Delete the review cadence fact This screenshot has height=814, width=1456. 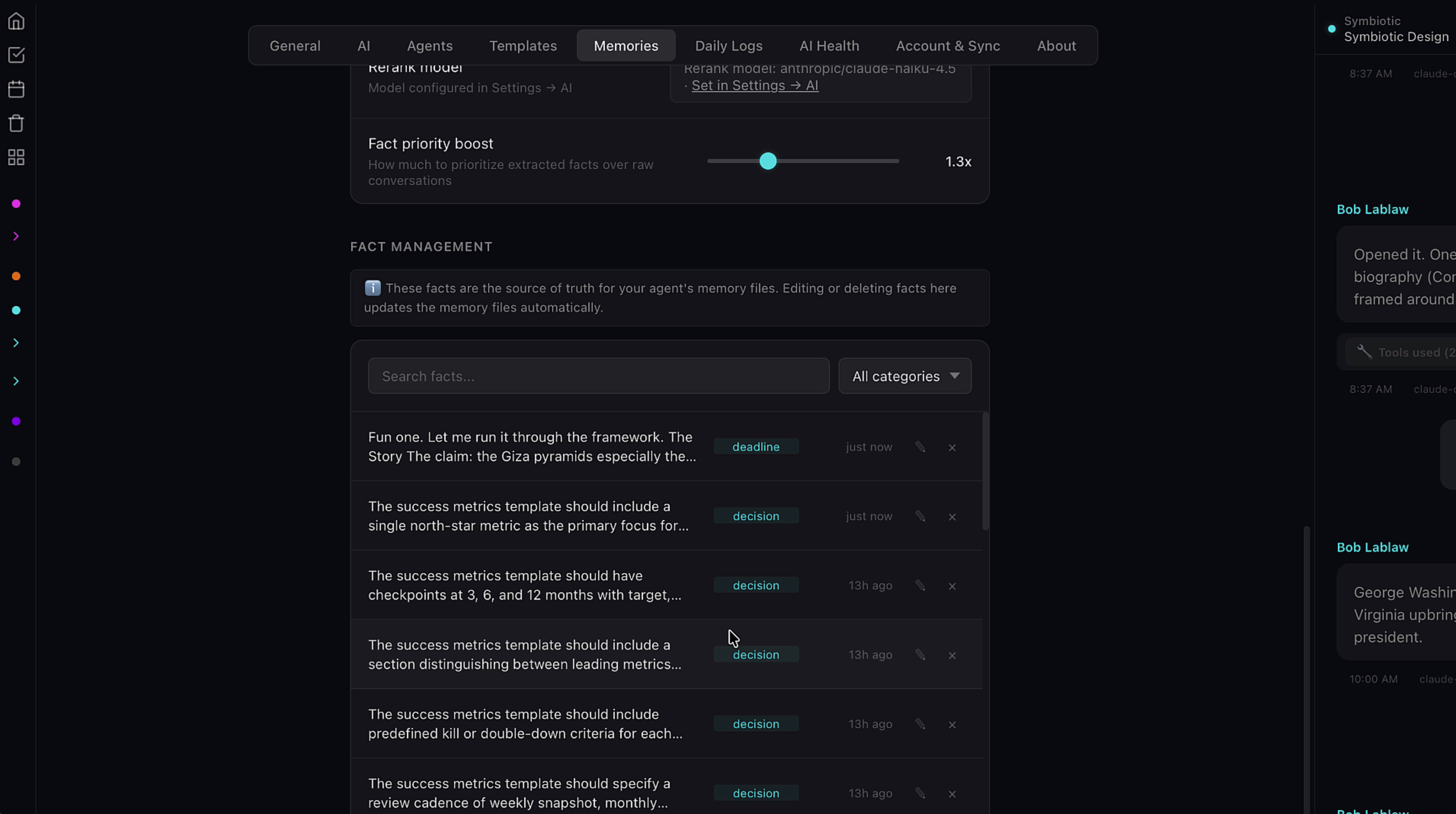coord(952,794)
